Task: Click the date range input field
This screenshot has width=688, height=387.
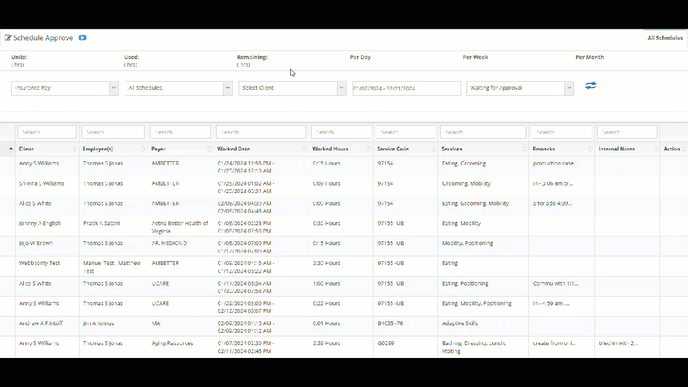Action: click(406, 88)
